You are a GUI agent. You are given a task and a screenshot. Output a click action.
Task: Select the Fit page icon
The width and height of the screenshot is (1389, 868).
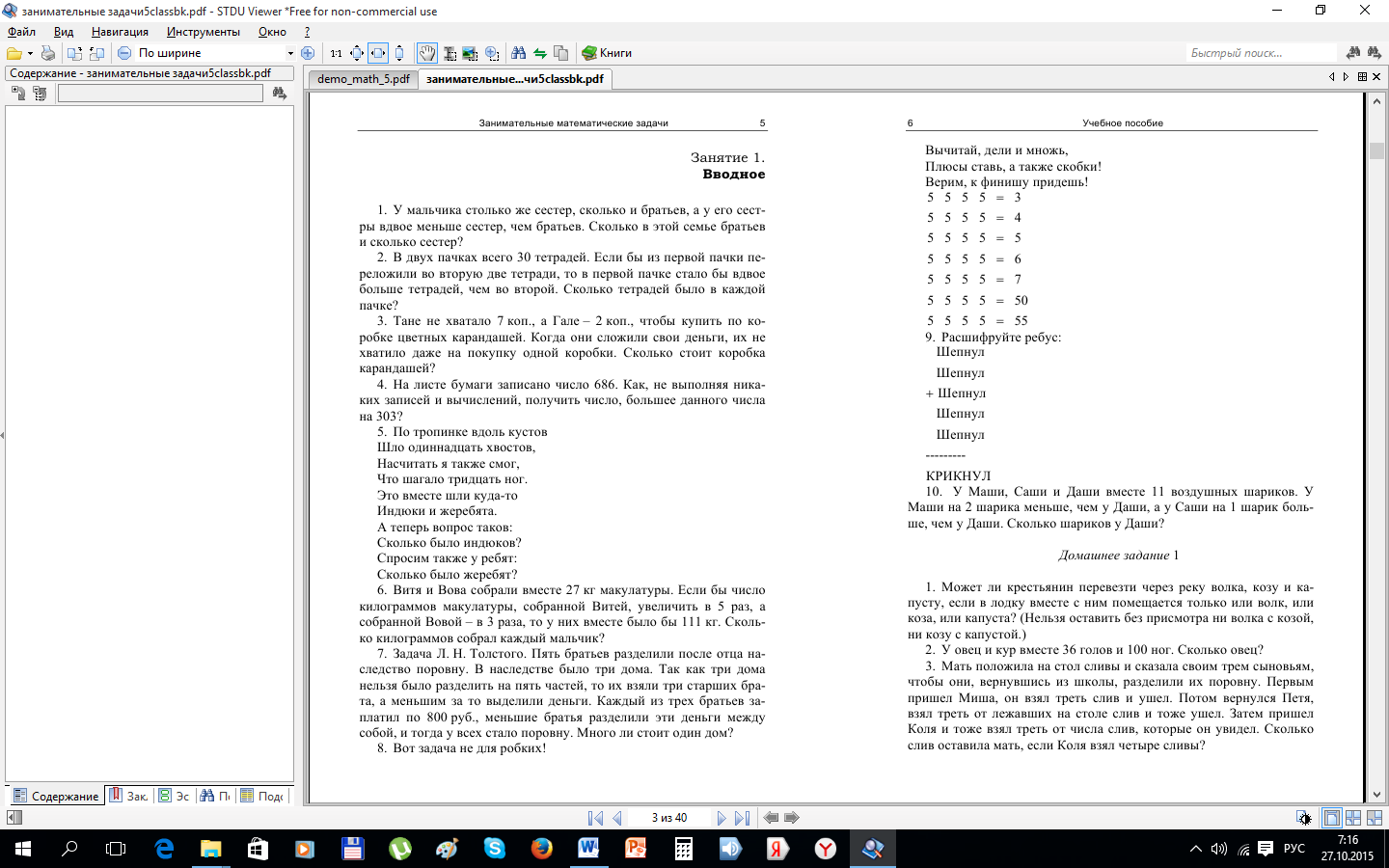[356, 53]
